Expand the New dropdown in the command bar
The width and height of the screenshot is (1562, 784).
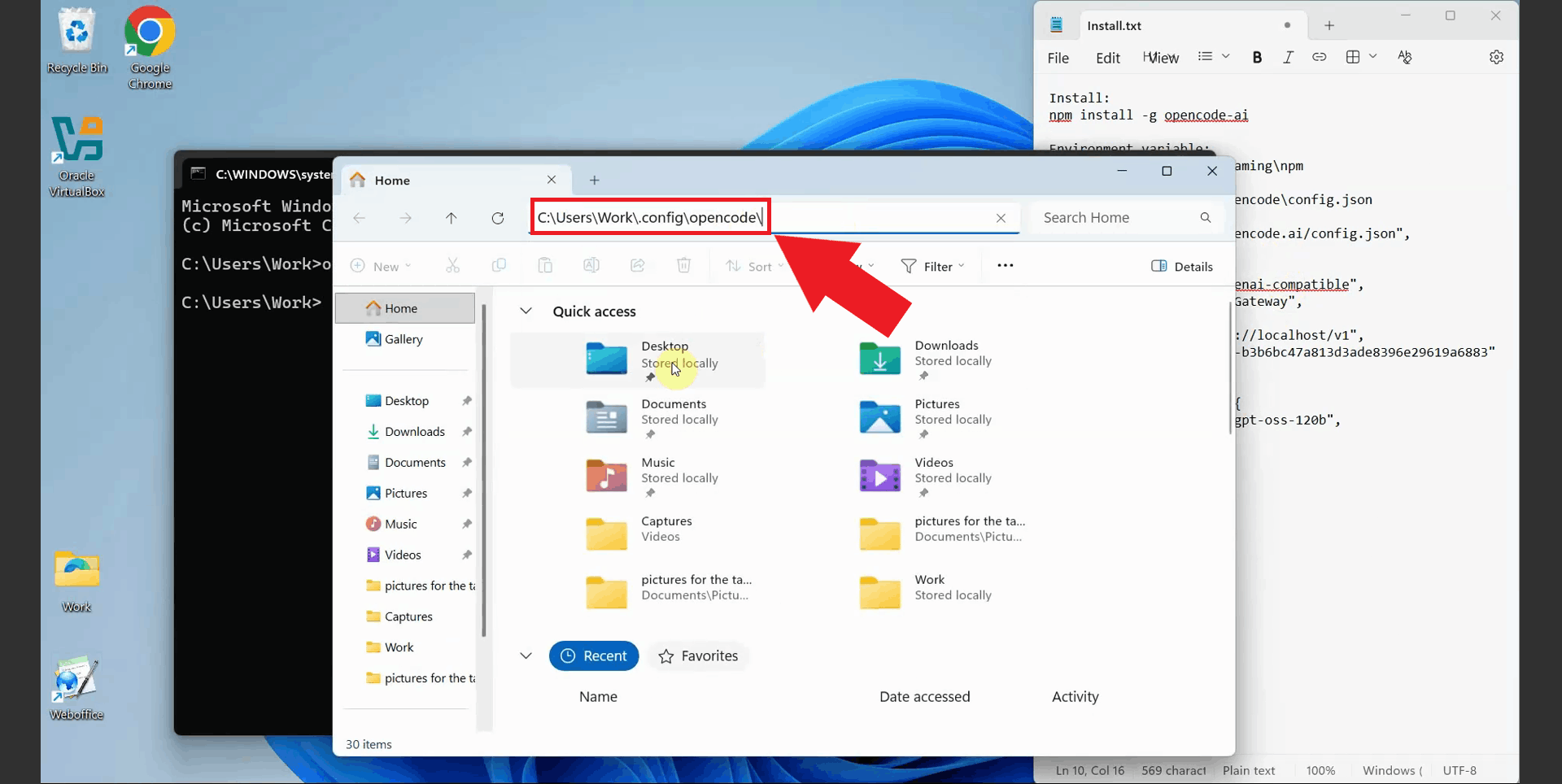[x=381, y=267]
